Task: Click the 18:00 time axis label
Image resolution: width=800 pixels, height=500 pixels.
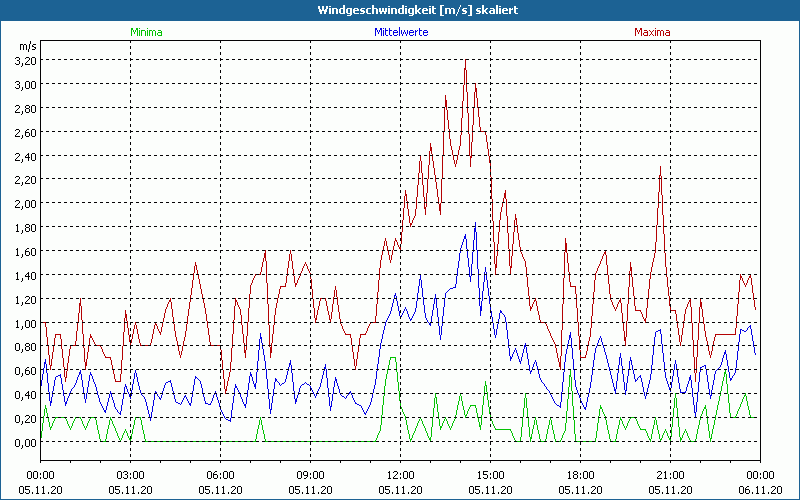Action: (x=581, y=476)
